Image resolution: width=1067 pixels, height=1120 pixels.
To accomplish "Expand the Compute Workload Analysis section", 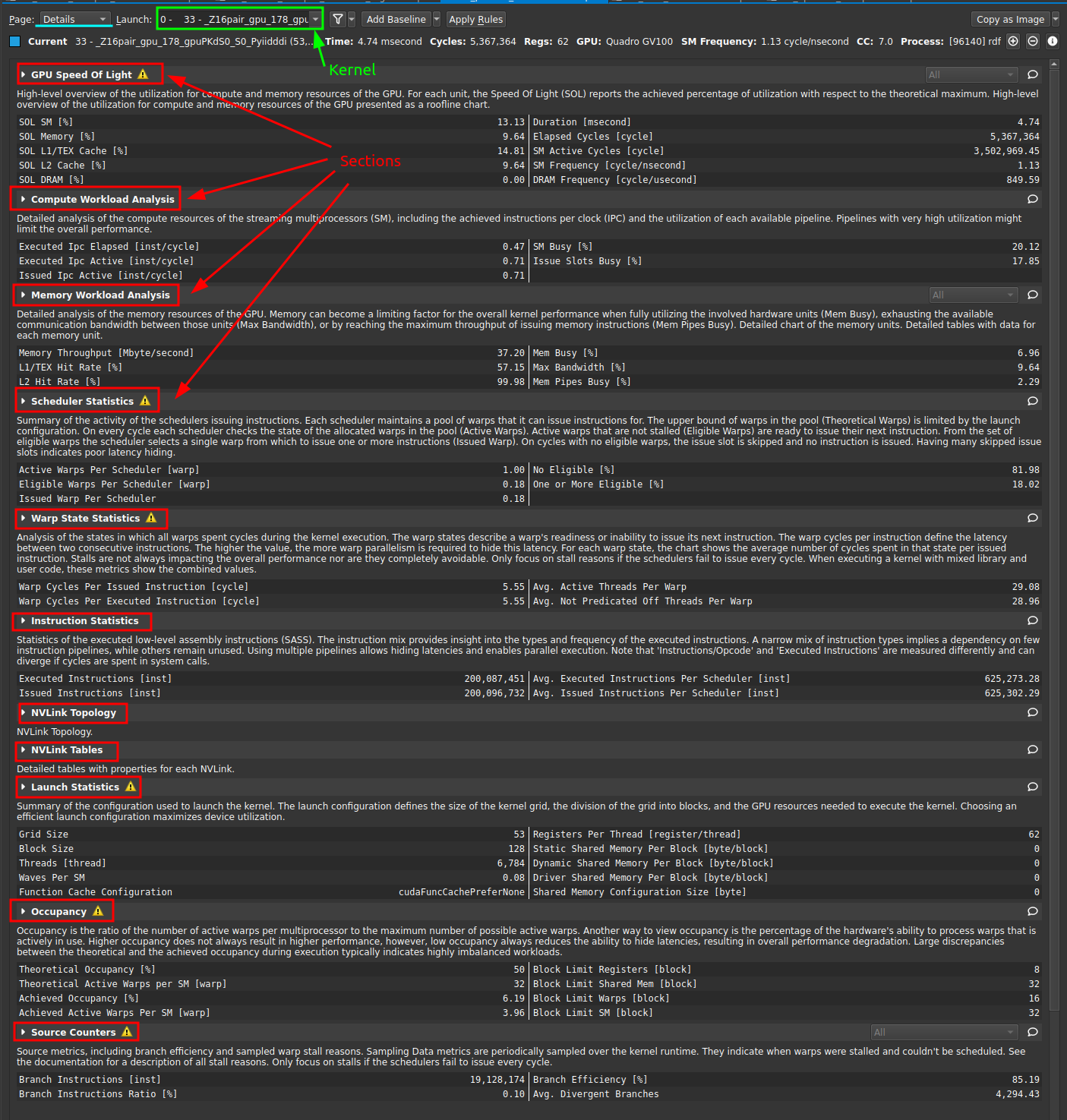I will tap(24, 199).
